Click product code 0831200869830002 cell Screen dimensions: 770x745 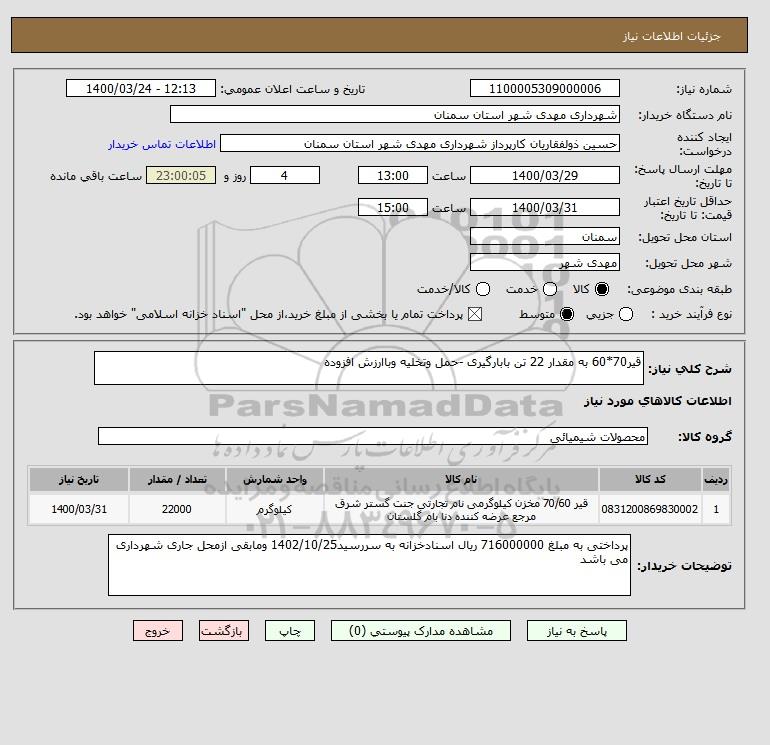650,509
